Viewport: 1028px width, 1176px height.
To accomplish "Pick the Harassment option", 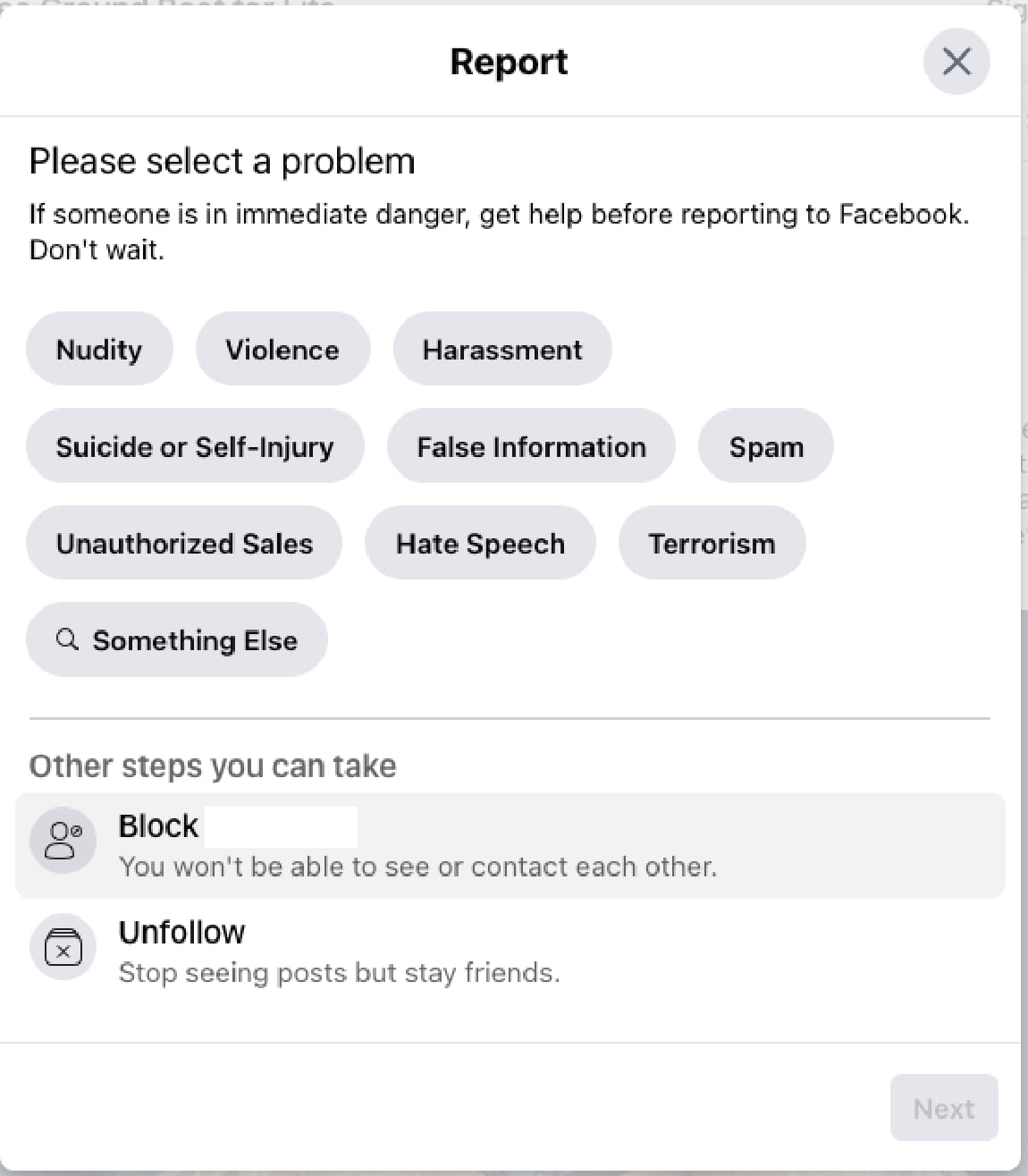I will point(502,349).
